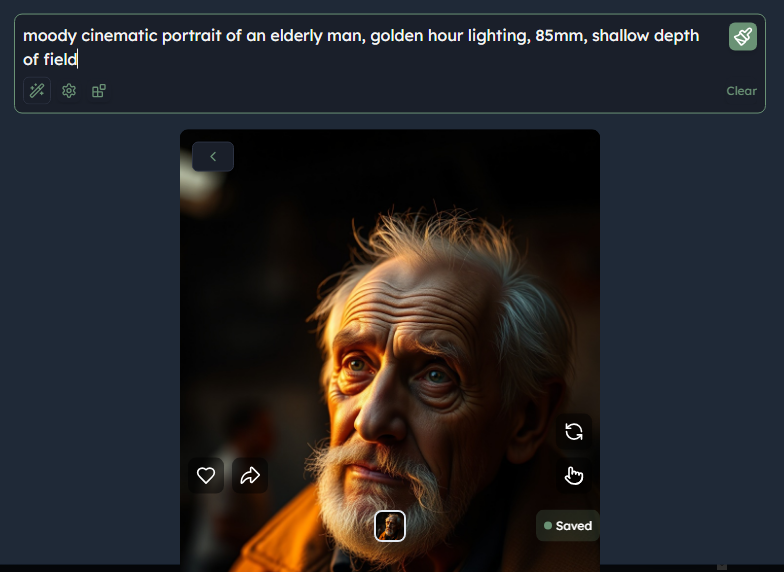Clear the prompt text

[742, 91]
